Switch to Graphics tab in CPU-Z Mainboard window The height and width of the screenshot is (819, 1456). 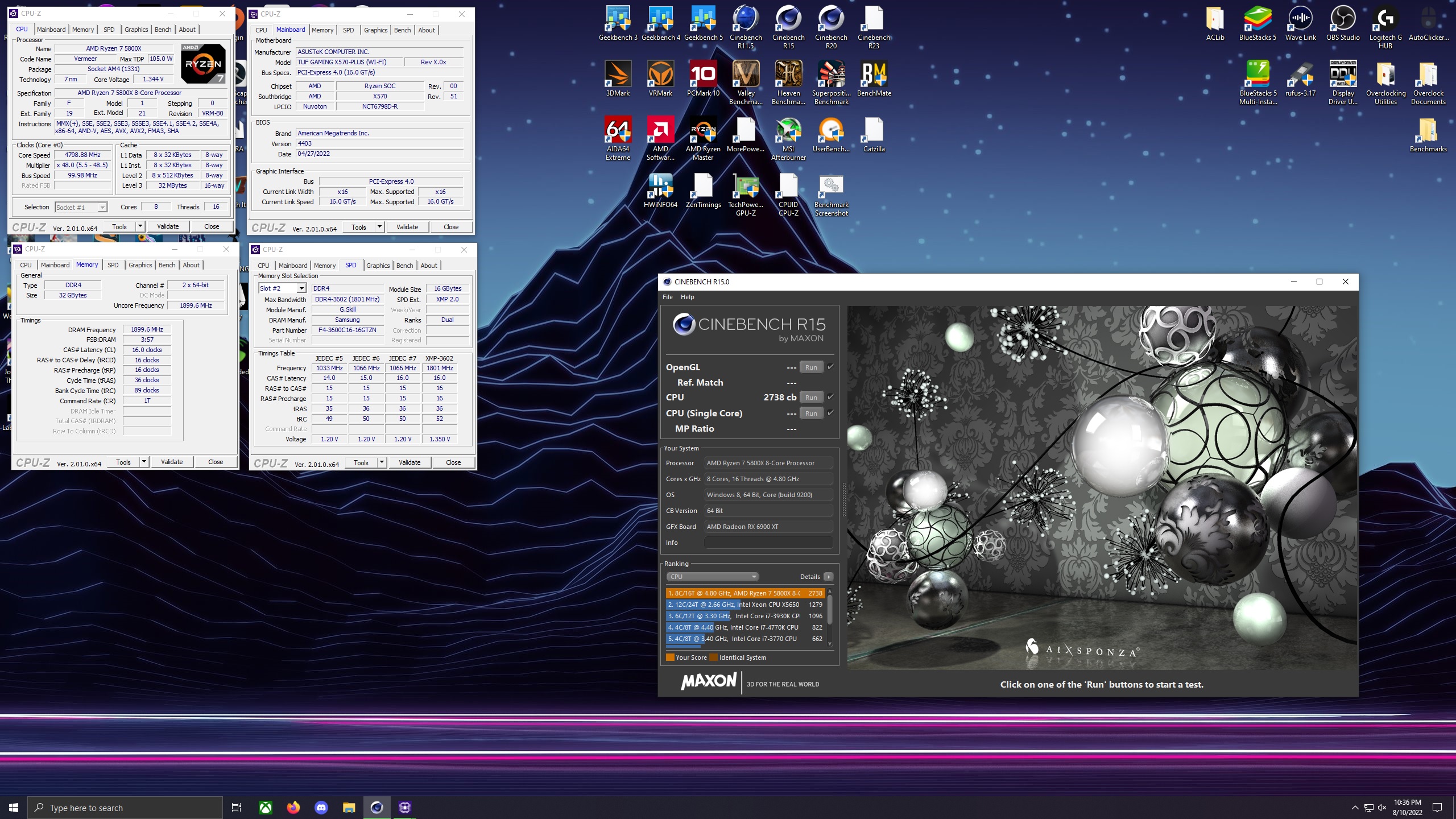click(x=375, y=30)
